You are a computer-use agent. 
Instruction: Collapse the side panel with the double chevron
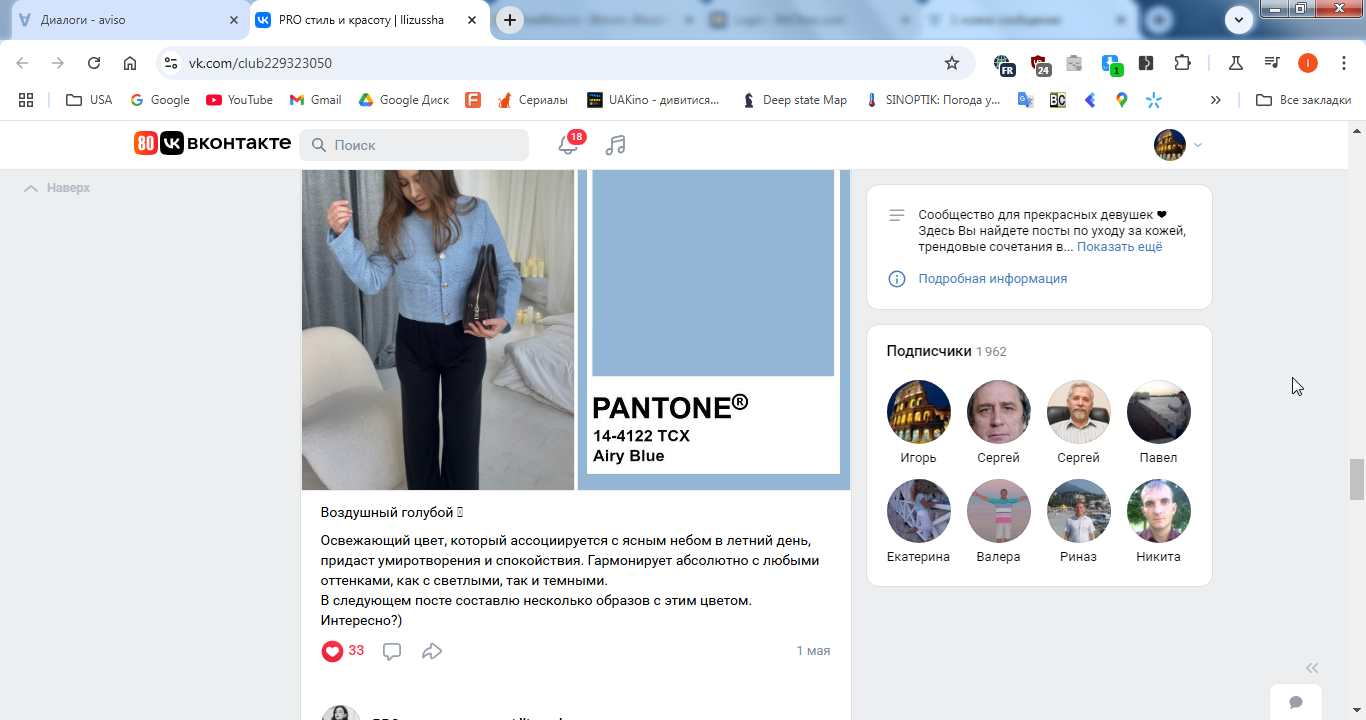click(x=1312, y=668)
